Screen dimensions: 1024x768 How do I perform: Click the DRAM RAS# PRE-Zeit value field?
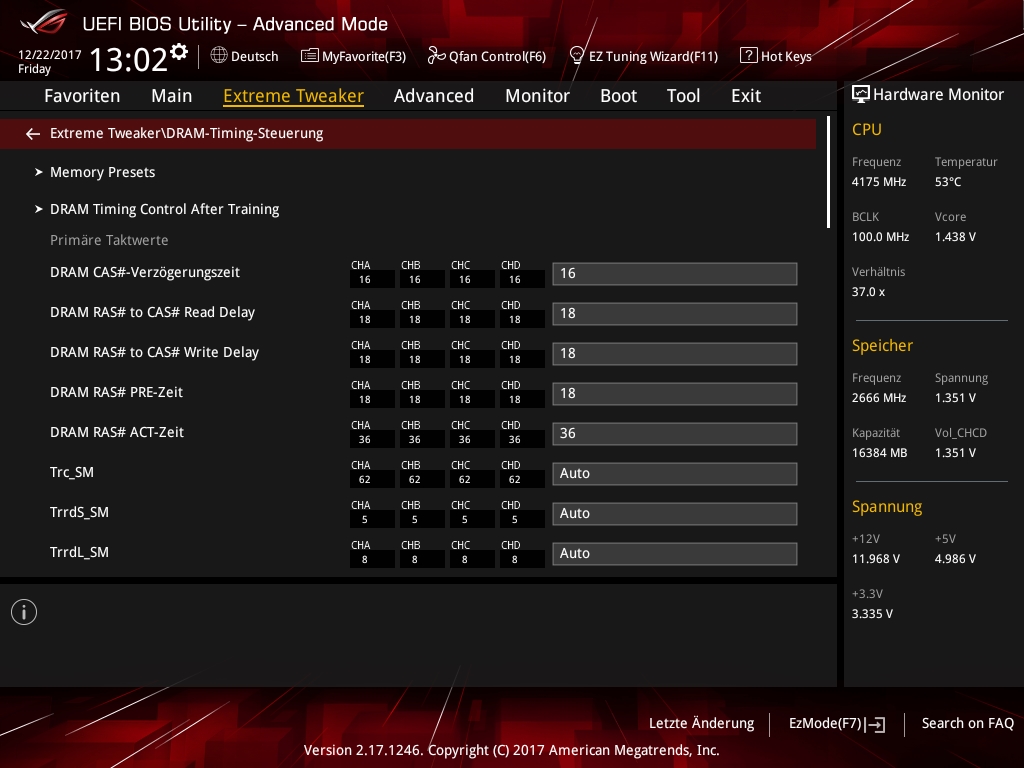(675, 394)
